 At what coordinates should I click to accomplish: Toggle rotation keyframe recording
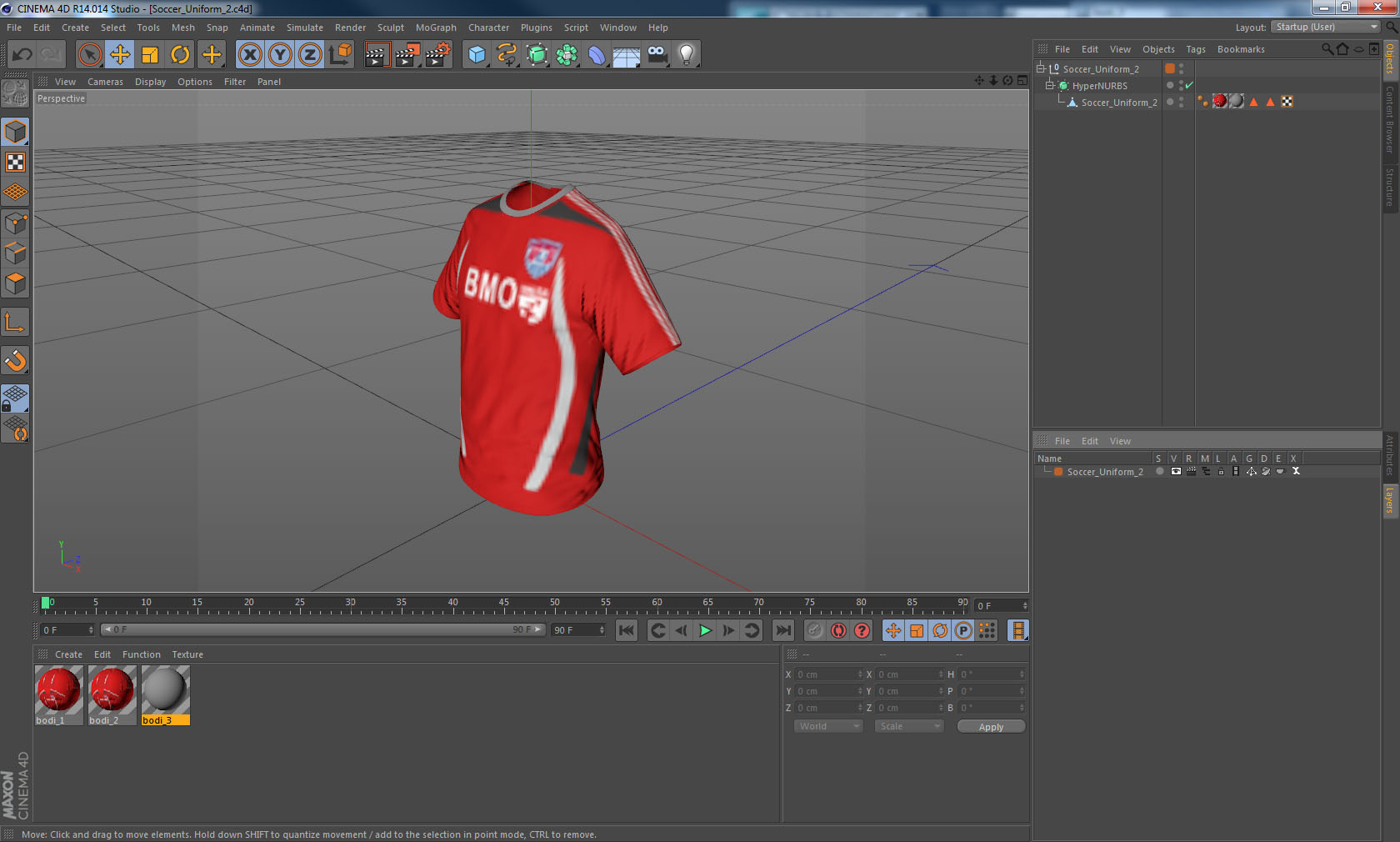(940, 630)
